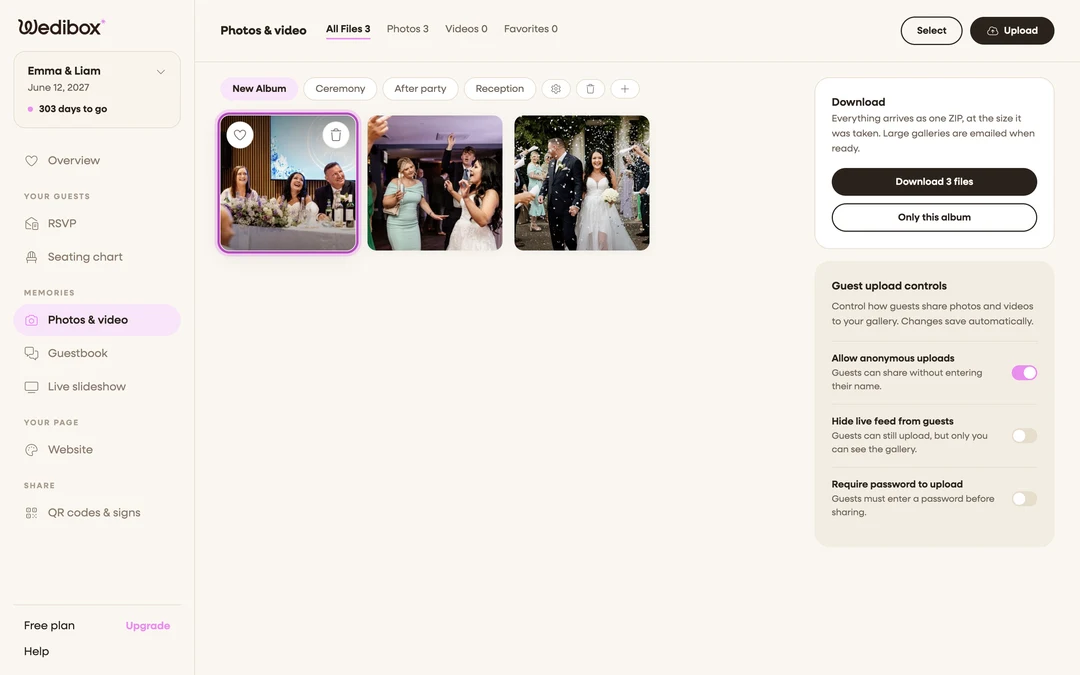This screenshot has height=675, width=1080.
Task: Click the Website palette icon
Action: [x=32, y=450]
